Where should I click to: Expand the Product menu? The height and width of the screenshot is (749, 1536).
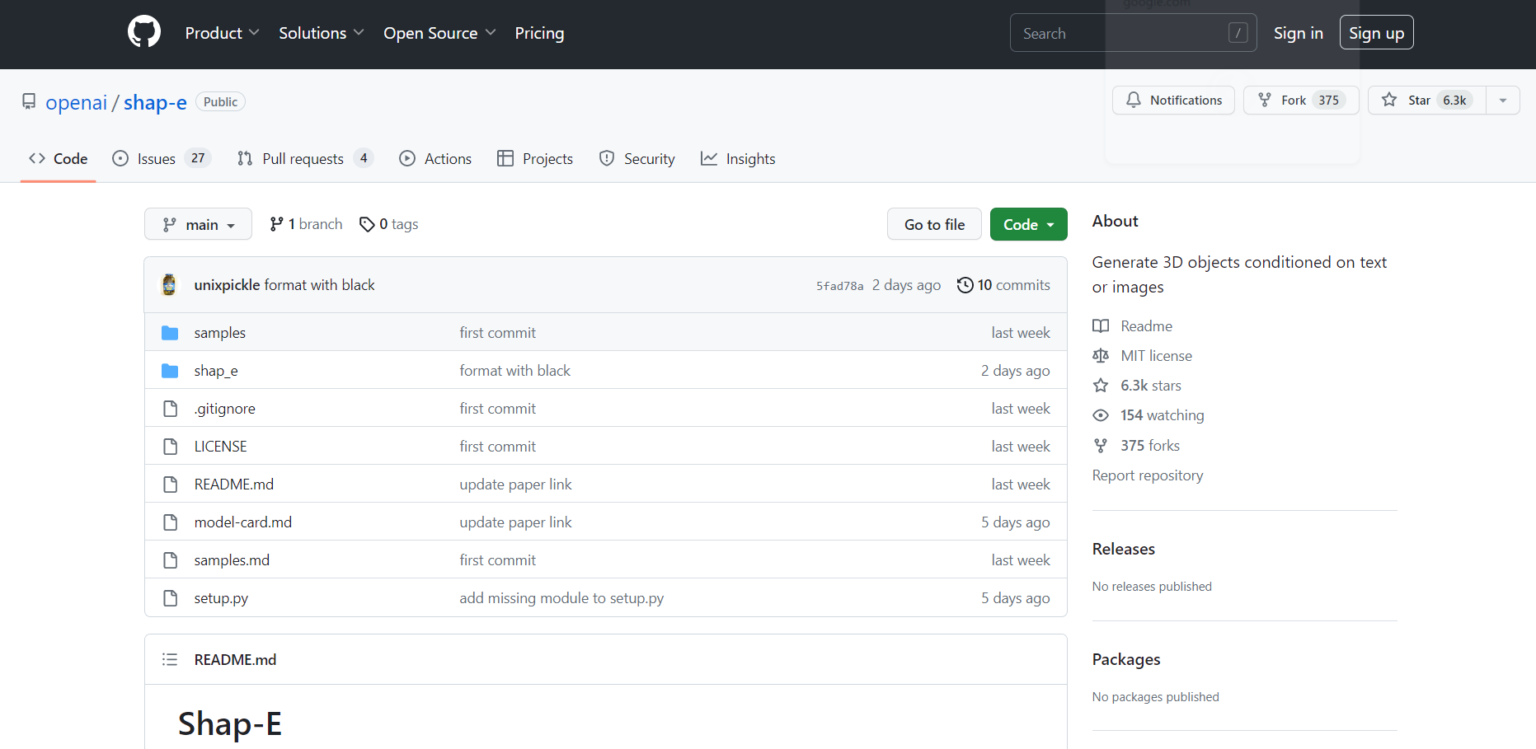[x=222, y=33]
